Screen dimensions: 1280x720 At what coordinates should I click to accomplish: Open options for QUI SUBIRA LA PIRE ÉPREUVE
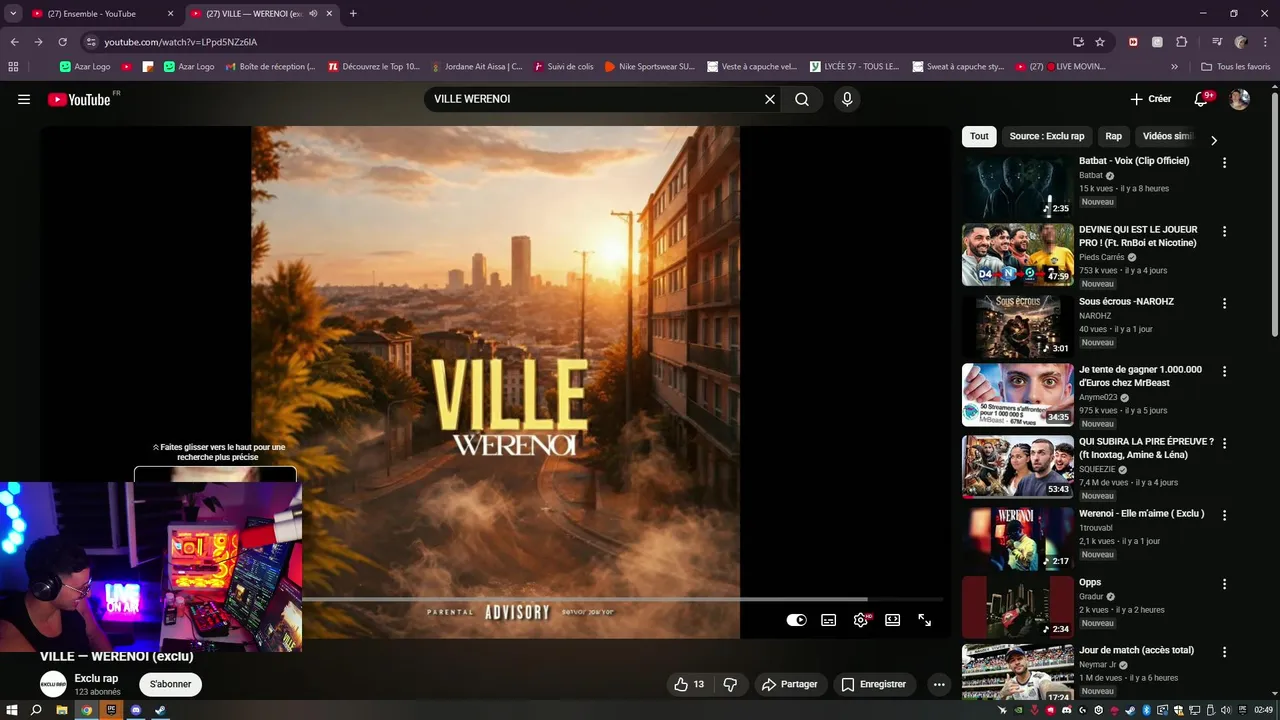pos(1224,443)
